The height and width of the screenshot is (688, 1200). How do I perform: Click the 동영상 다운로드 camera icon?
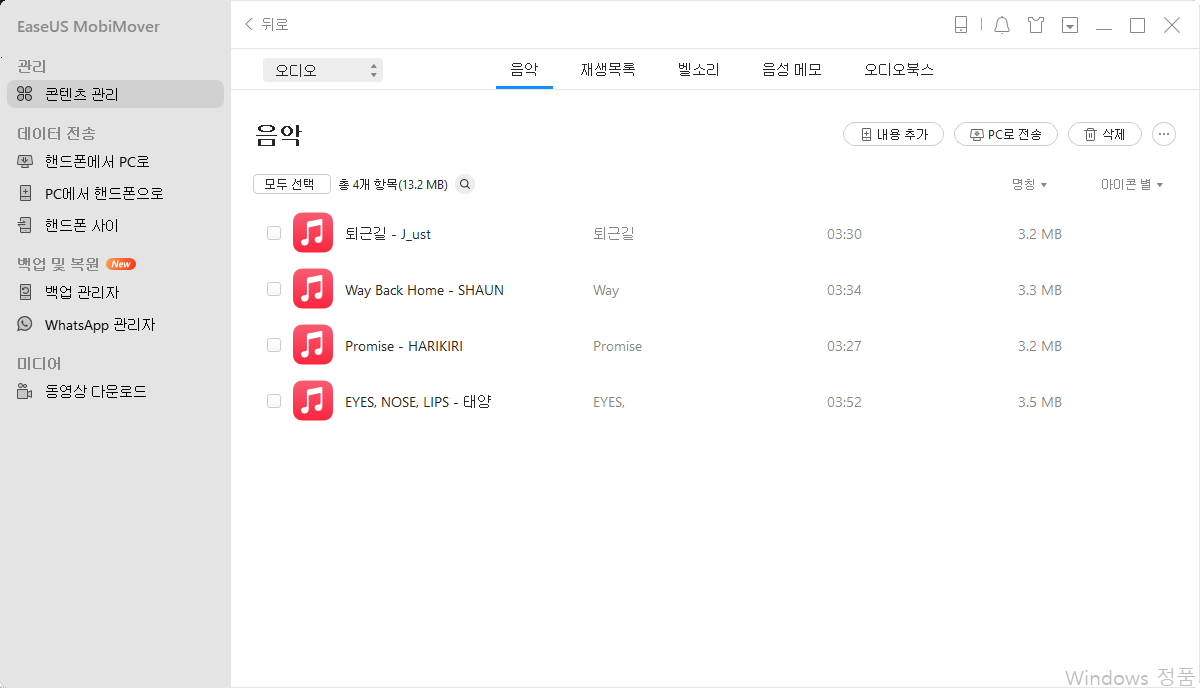25,391
